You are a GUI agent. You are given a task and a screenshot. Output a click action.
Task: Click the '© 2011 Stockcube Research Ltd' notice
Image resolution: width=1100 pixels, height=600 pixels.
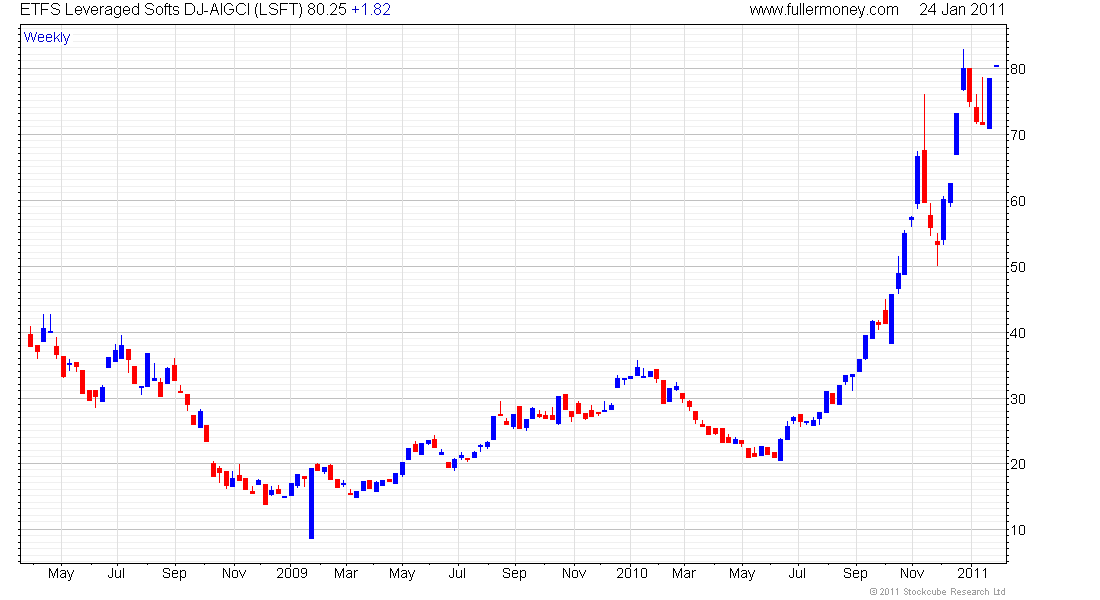point(937,592)
